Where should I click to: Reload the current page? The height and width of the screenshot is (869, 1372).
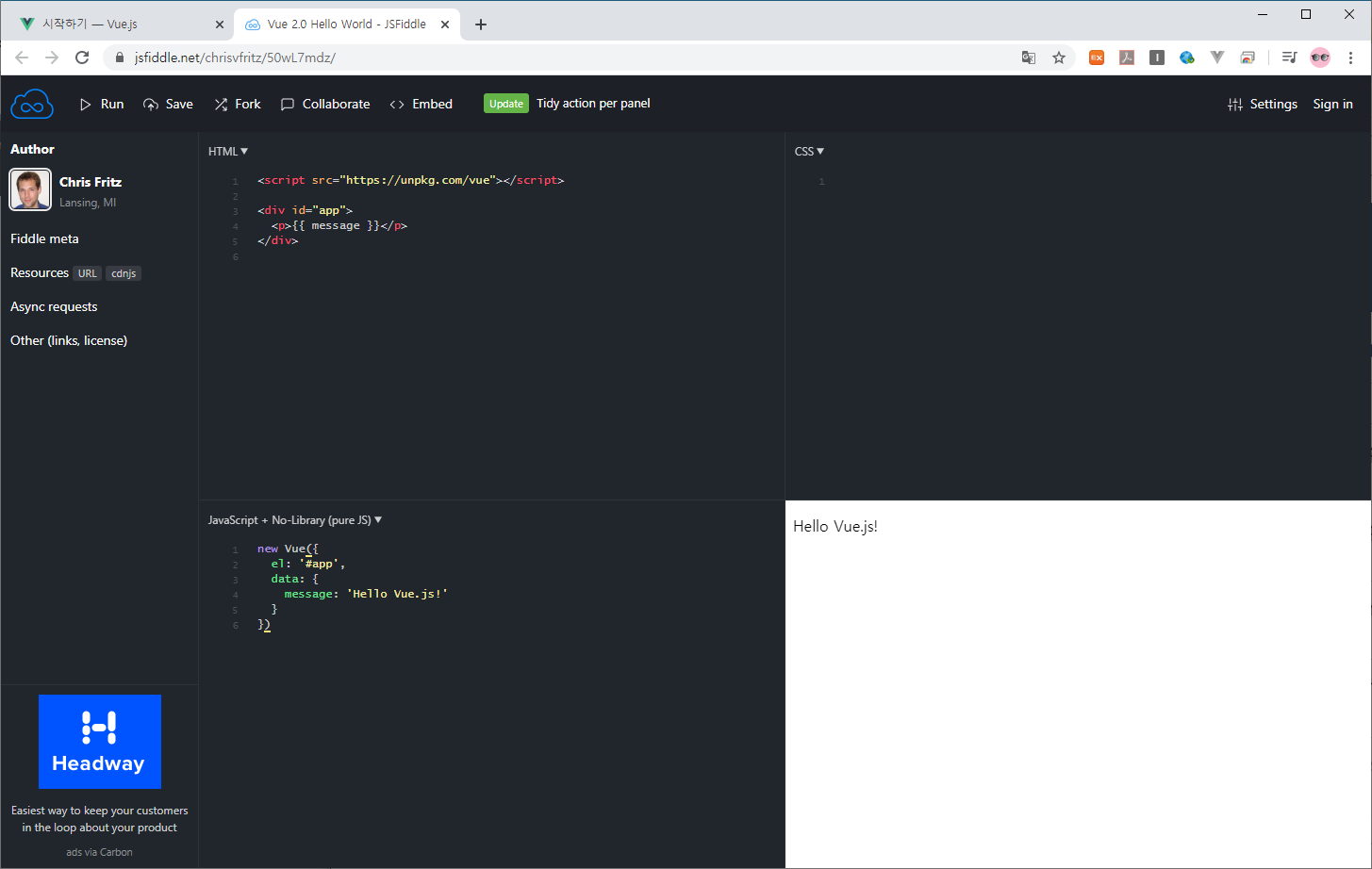[82, 57]
